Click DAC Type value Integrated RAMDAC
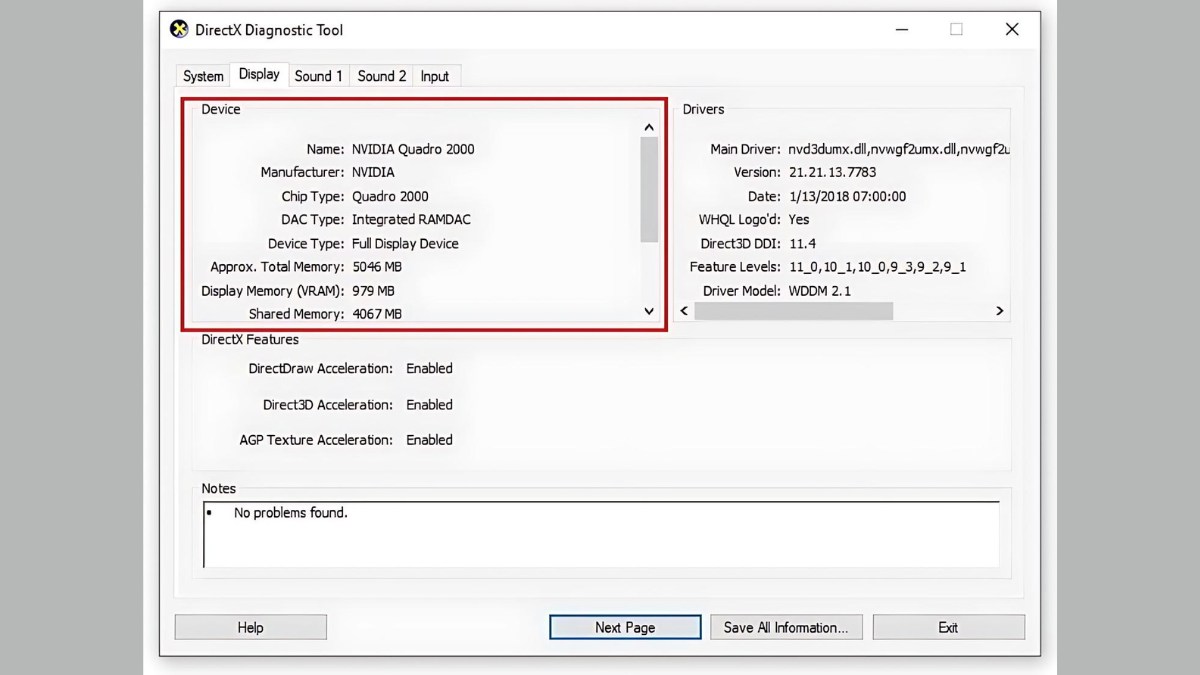 click(x=411, y=219)
